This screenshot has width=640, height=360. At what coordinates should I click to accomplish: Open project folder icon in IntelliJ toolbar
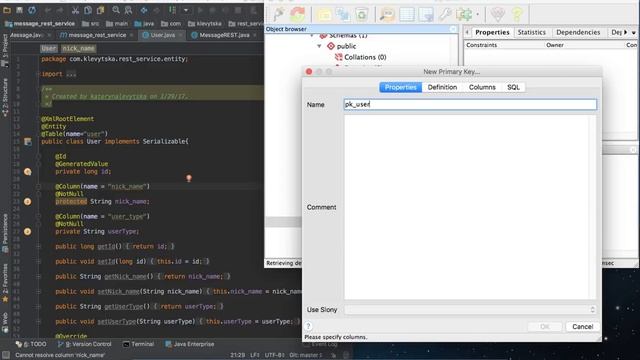coord(7,10)
